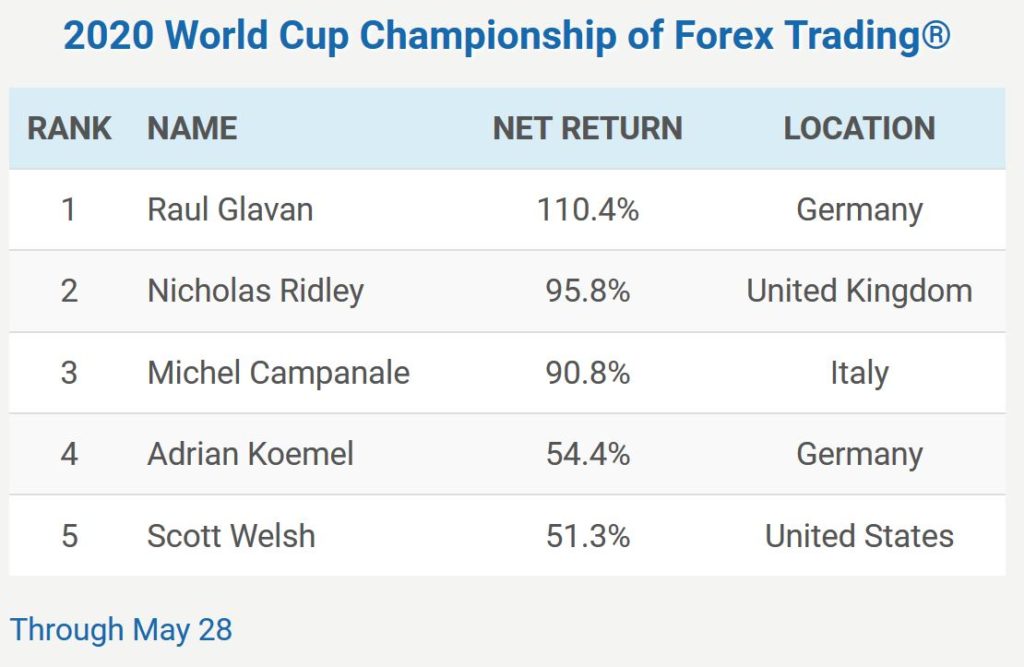Viewport: 1024px width, 667px height.
Task: Click the 110.4% net return value
Action: (588, 210)
